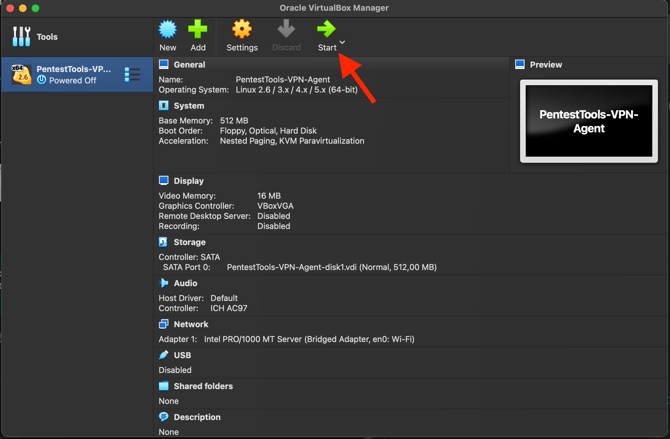The height and width of the screenshot is (439, 670).
Task: Open the Description heading
Action: coord(197,417)
